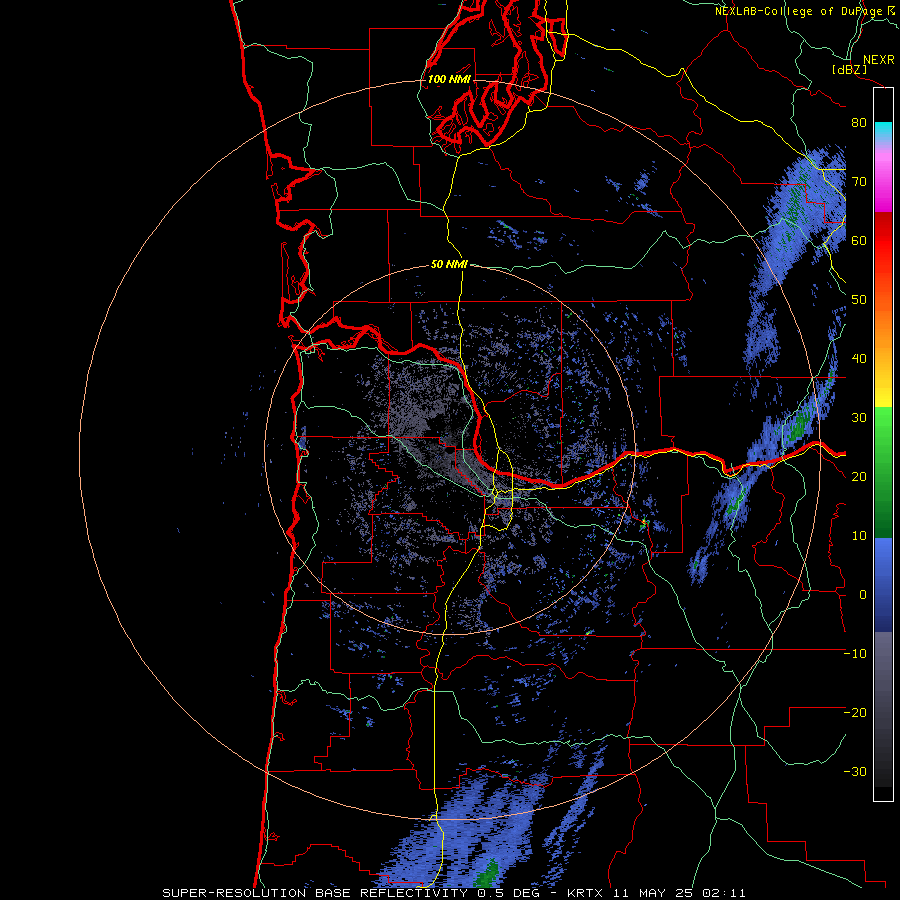The image size is (900, 900).
Task: Click the intense echo east of 50 NMI ring
Action: coord(644,522)
